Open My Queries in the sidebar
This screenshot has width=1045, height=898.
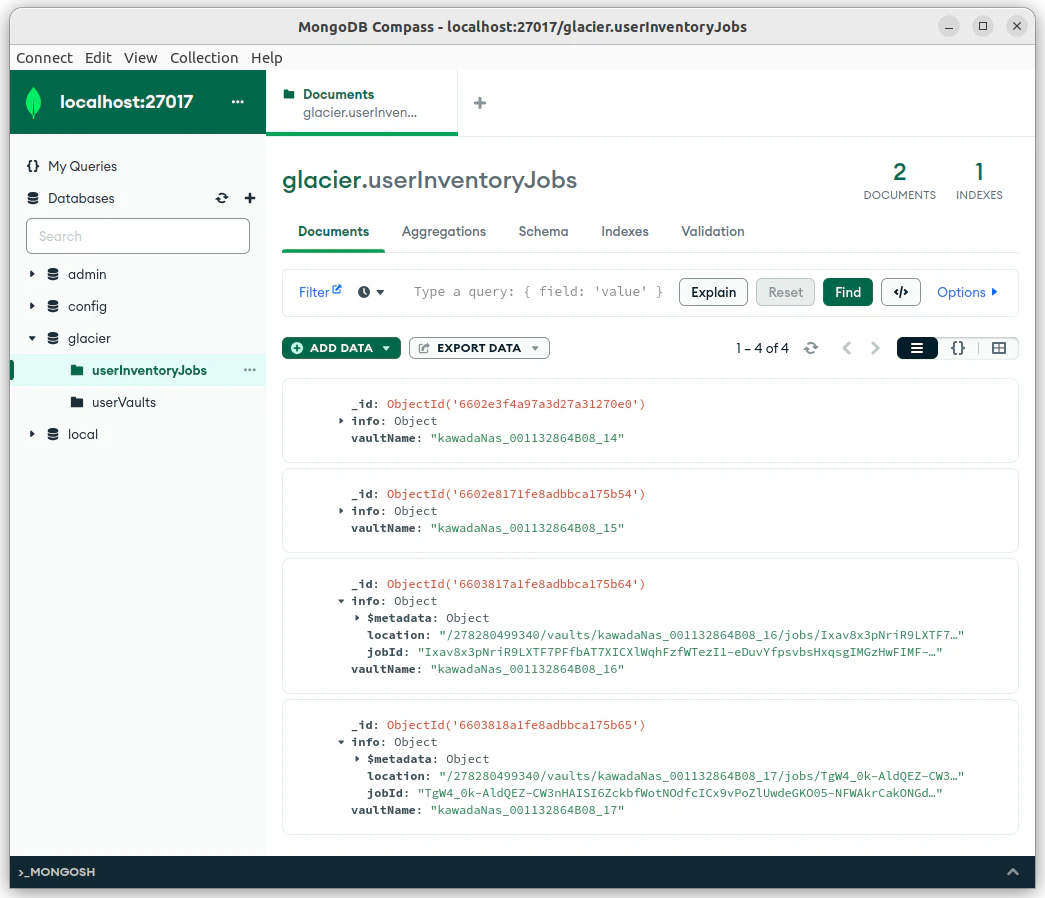coord(82,166)
